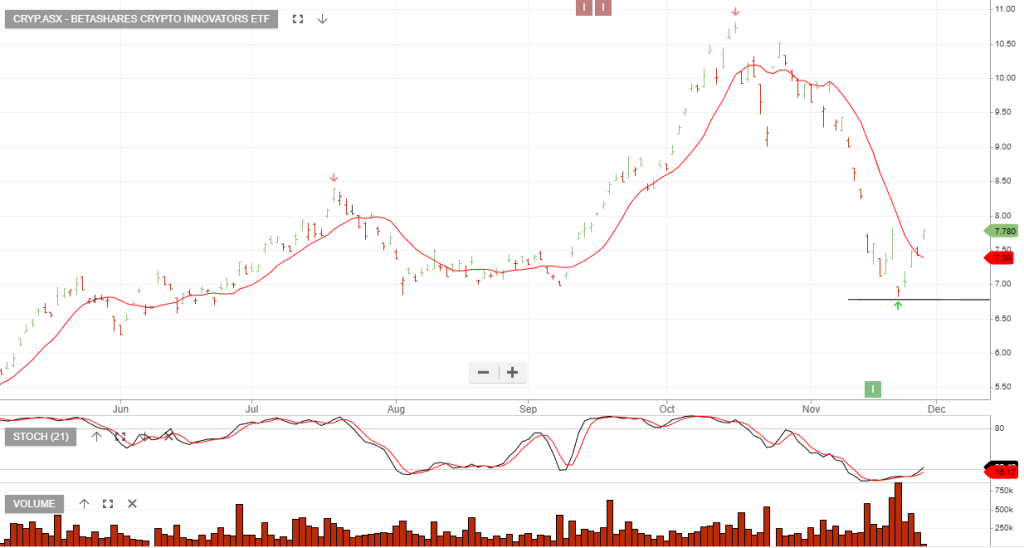Move the main price chart panel down
The width and height of the screenshot is (1024, 548).
(x=322, y=19)
